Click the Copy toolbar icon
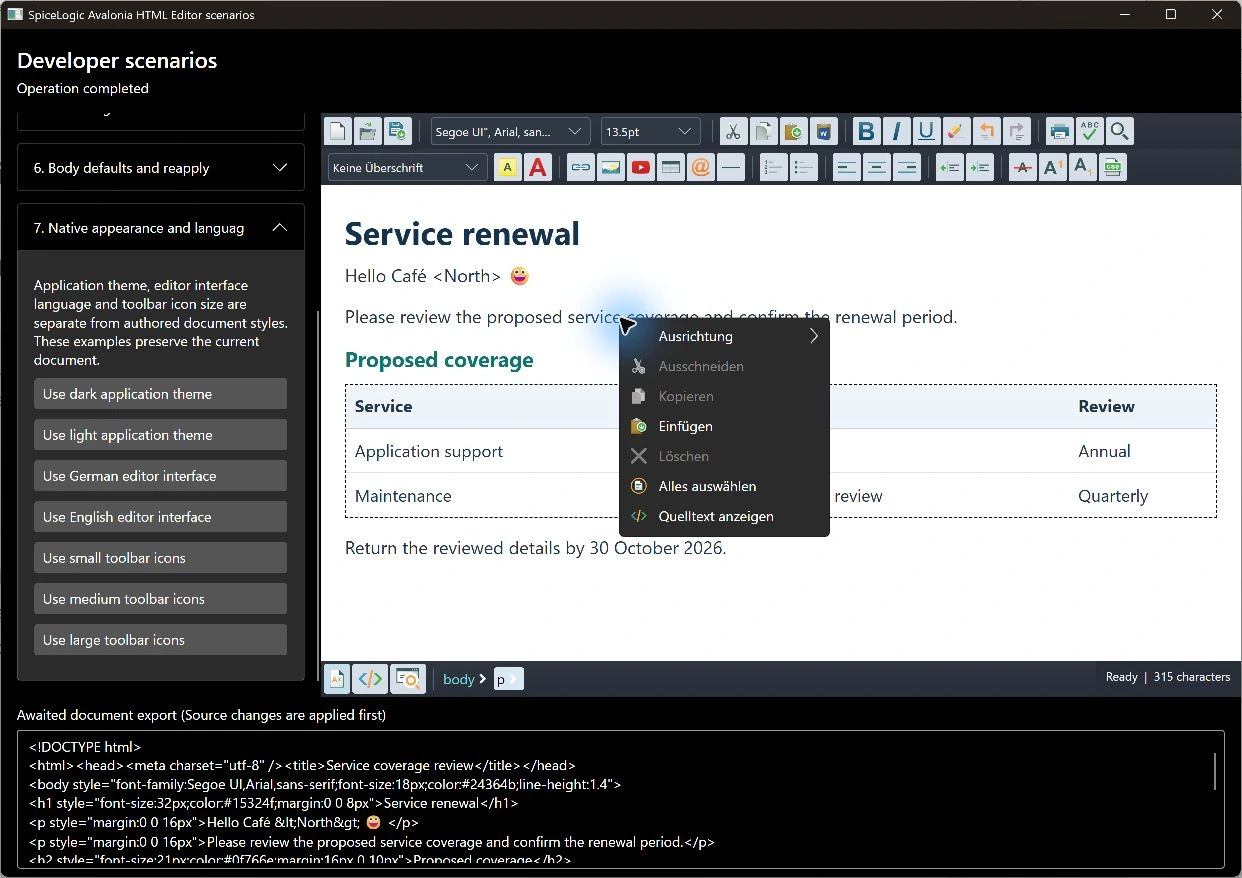1242x878 pixels. (x=763, y=131)
